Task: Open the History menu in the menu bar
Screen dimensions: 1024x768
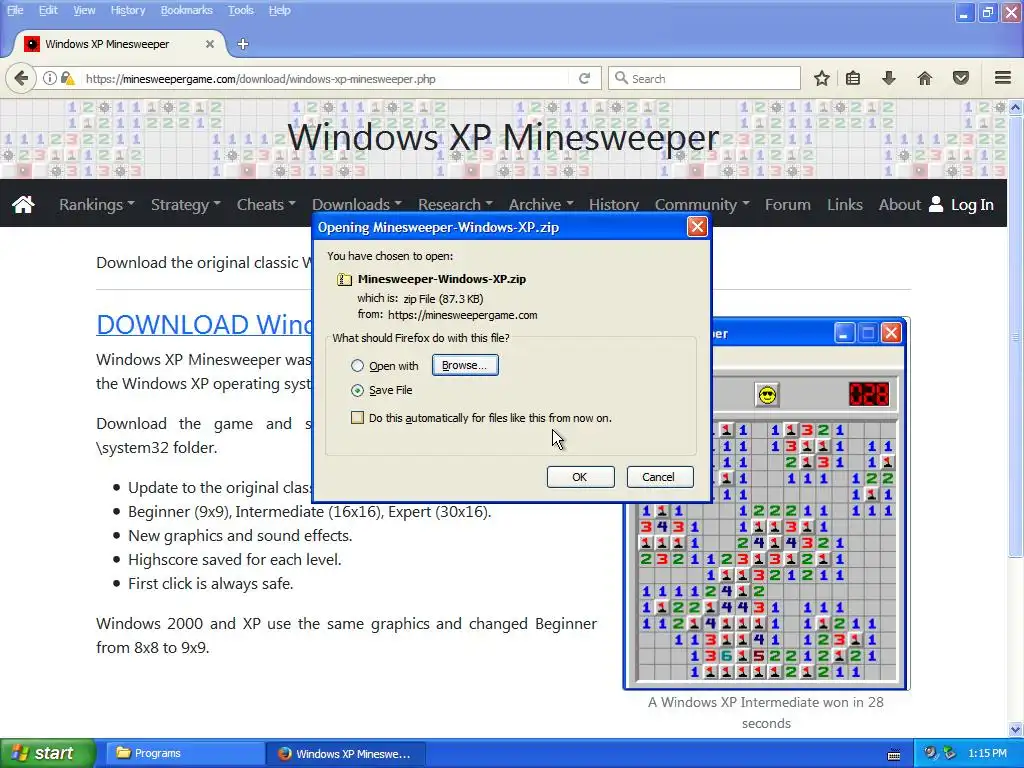Action: tap(127, 10)
